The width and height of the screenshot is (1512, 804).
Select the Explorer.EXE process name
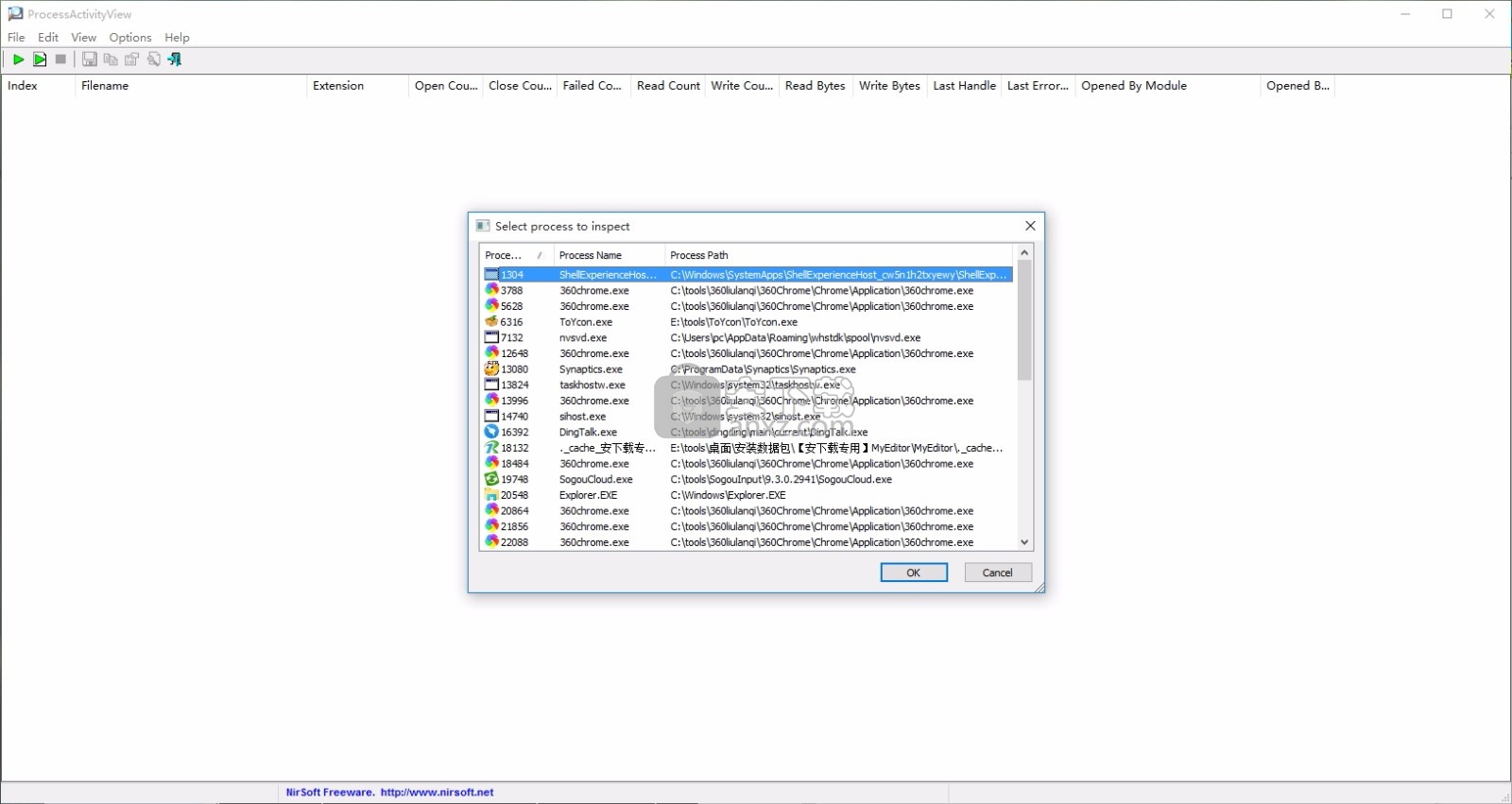[x=588, y=495]
